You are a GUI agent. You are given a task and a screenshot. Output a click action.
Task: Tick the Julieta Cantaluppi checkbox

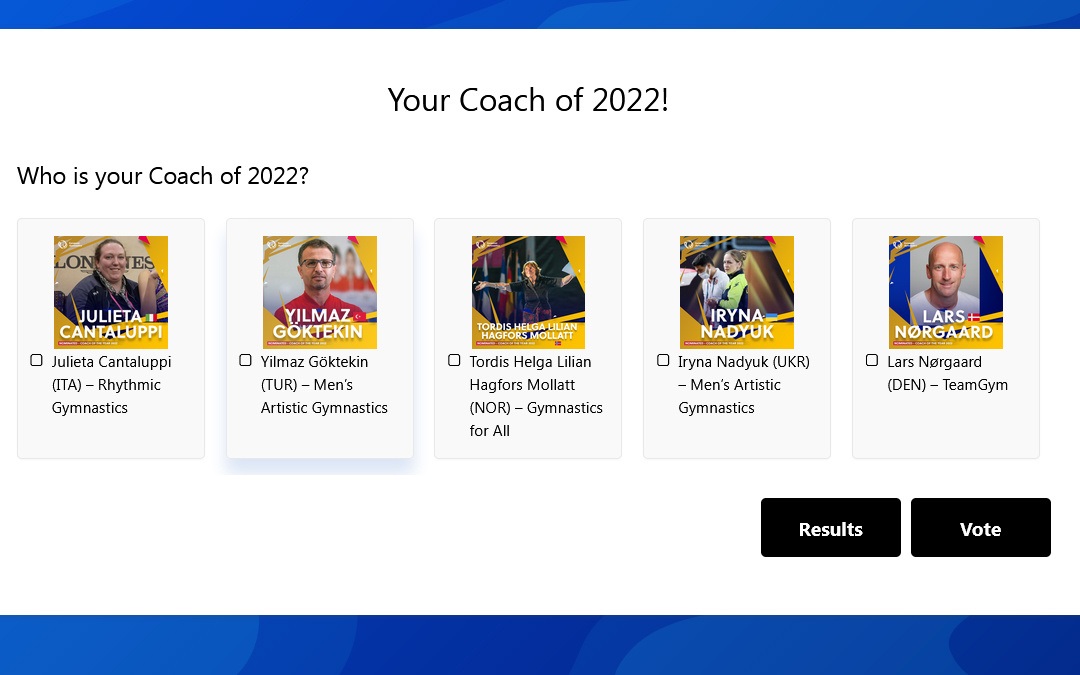point(37,360)
